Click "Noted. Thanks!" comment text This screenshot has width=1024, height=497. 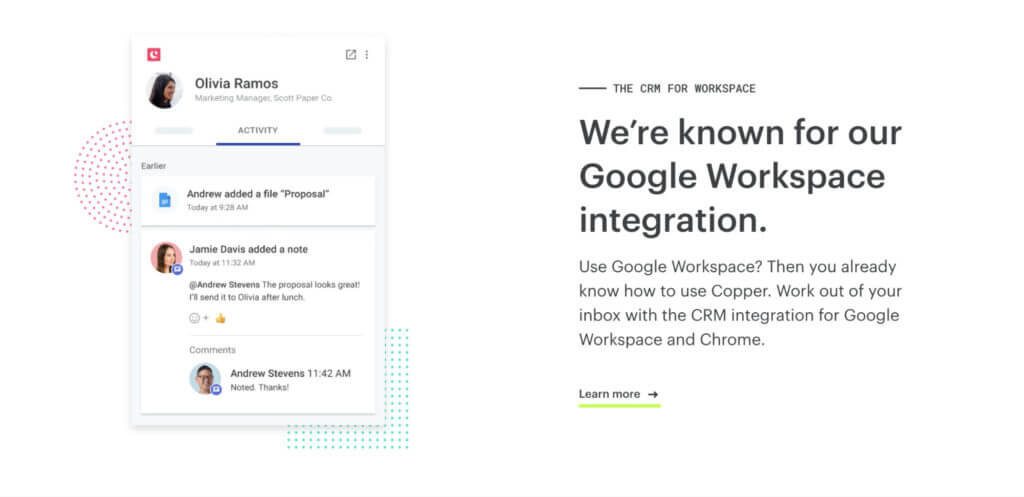(x=259, y=387)
